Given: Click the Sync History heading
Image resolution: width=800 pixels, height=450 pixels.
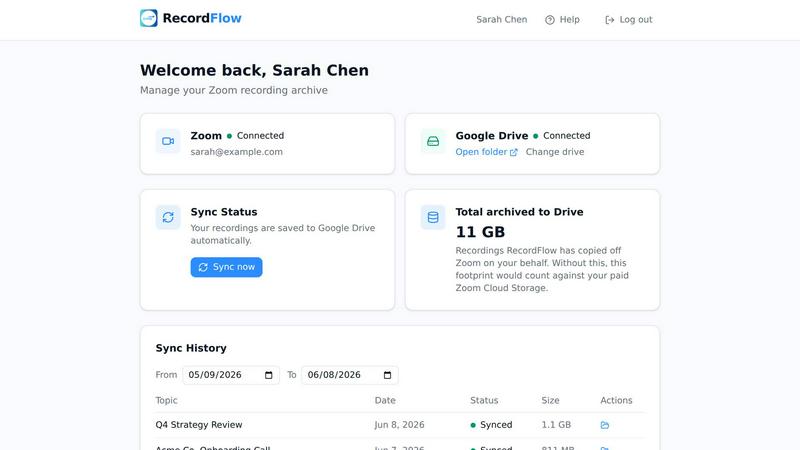Looking at the screenshot, I should (191, 348).
